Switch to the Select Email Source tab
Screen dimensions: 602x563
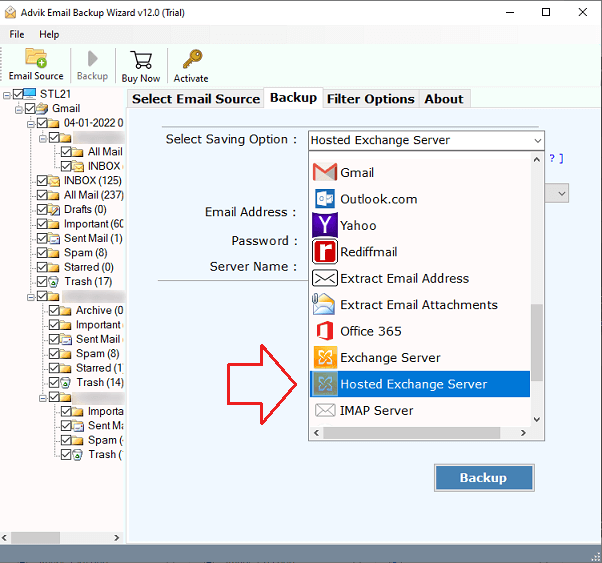[196, 99]
